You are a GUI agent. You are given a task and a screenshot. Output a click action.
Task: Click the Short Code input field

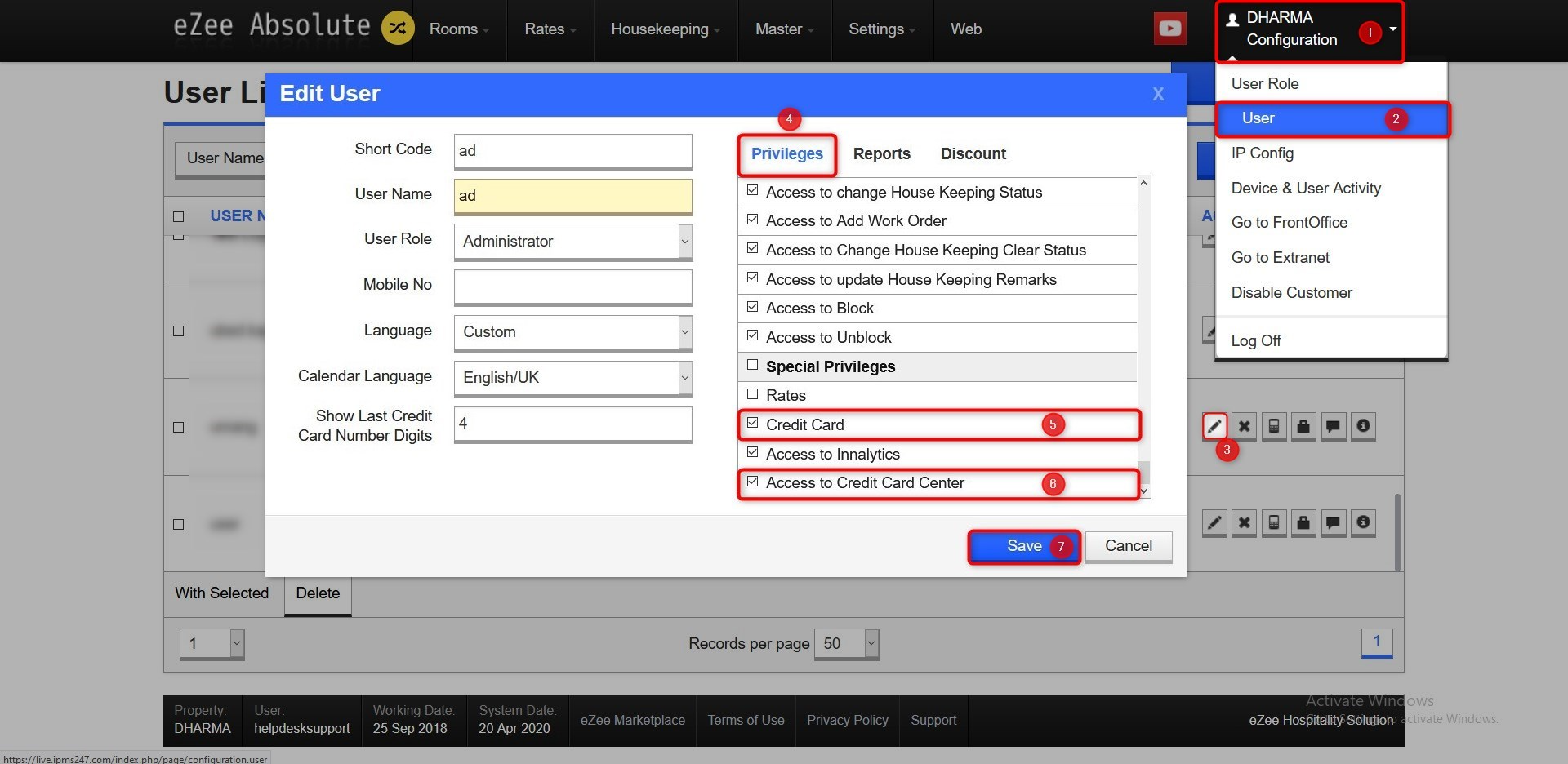click(x=572, y=152)
